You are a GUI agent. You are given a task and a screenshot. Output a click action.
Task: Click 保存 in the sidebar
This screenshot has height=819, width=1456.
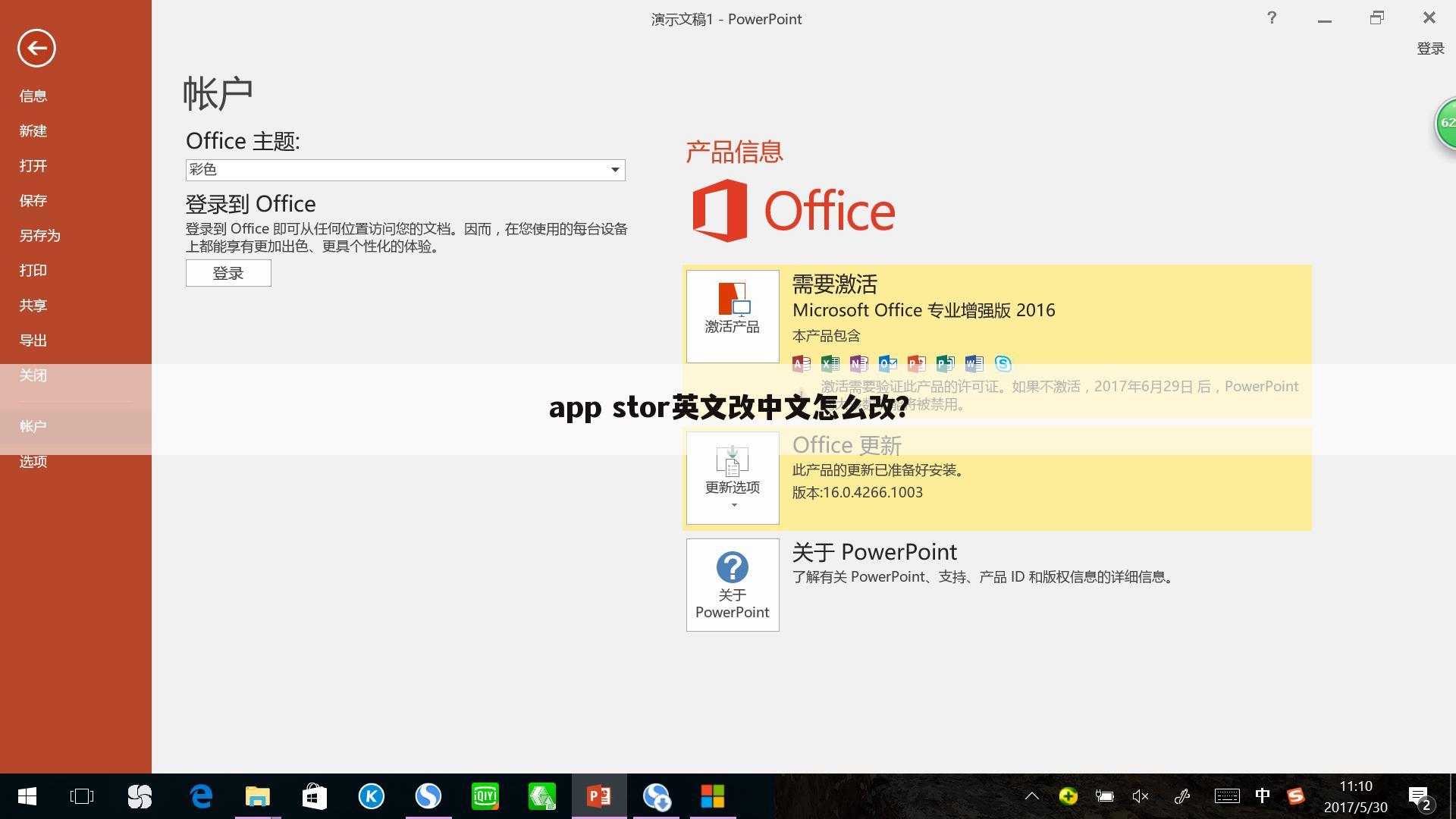[x=33, y=201]
